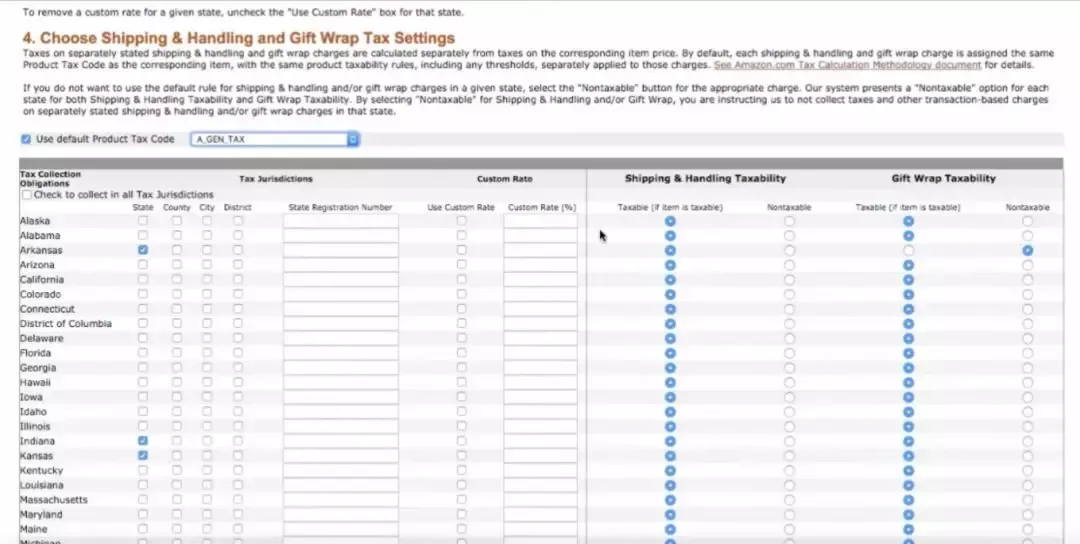
Task: Uncheck the Indiana State checkbox
Action: coord(143,441)
